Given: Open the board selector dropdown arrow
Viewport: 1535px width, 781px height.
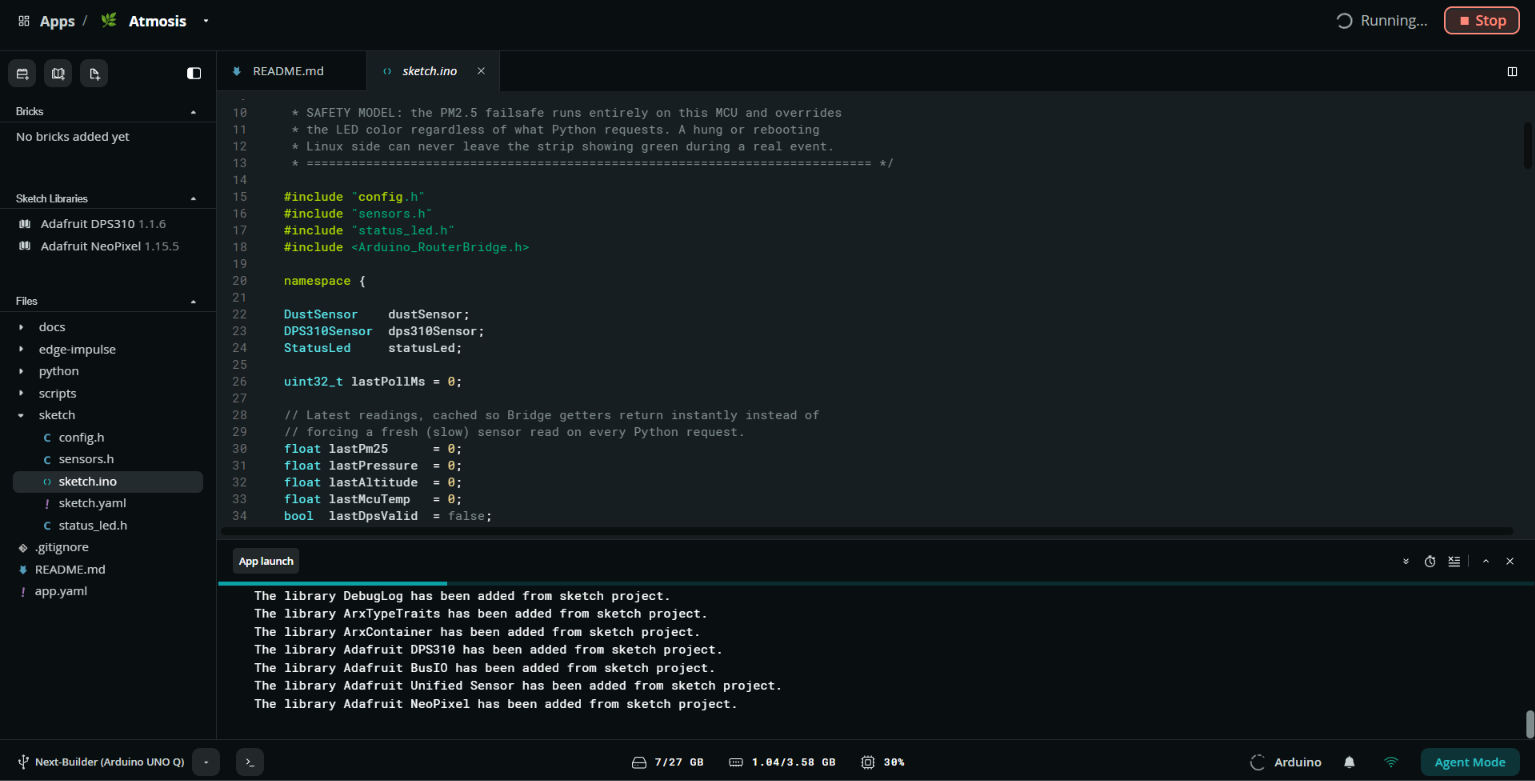Looking at the screenshot, I should tap(206, 762).
